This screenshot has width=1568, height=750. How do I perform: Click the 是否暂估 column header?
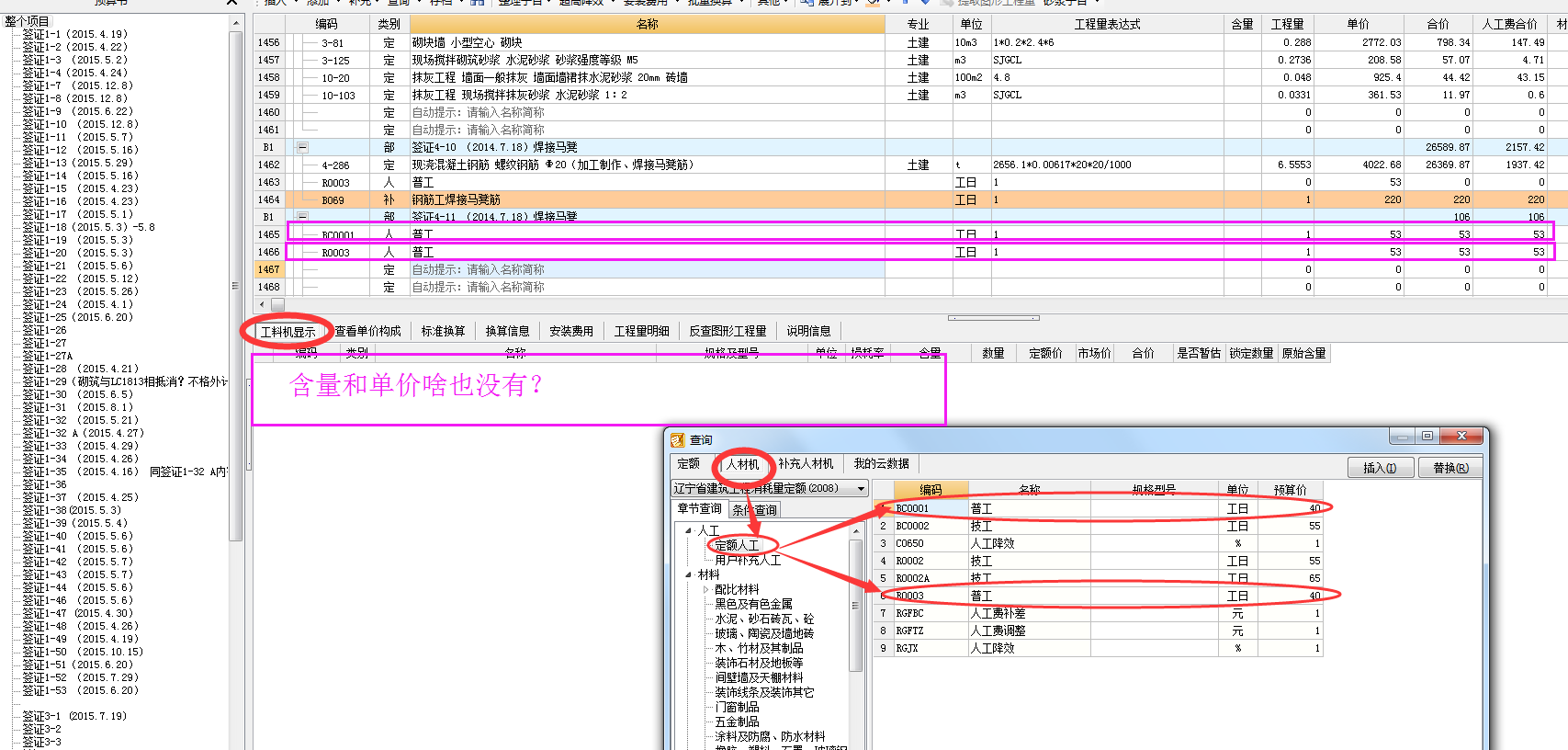tap(1198, 353)
